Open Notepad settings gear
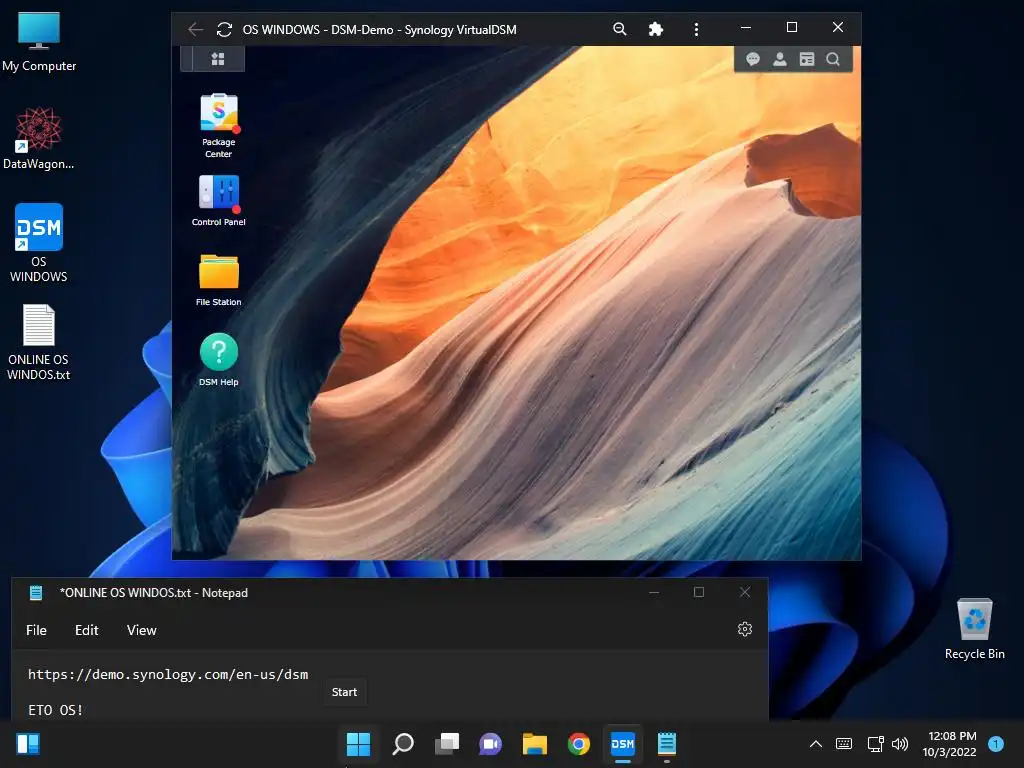 click(744, 629)
